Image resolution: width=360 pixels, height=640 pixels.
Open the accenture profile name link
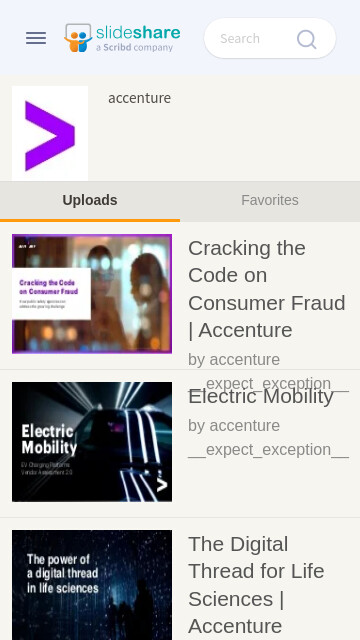point(140,98)
